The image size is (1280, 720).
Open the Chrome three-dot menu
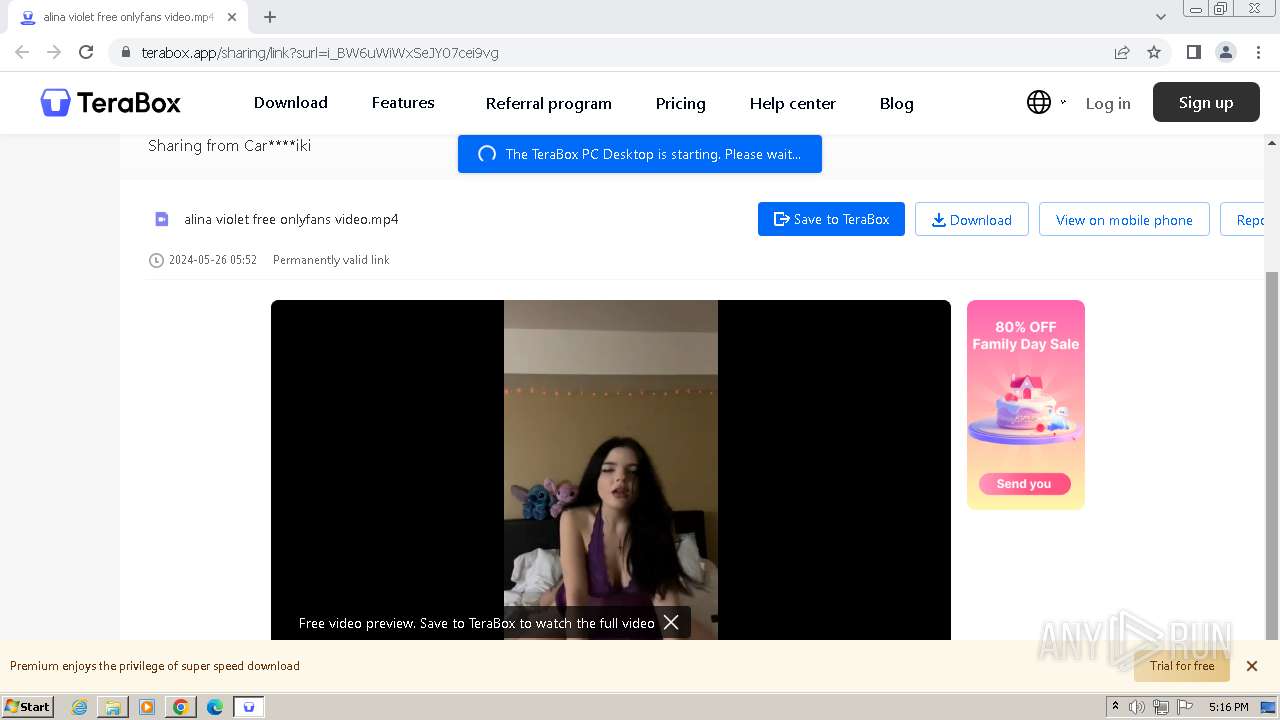[1257, 52]
